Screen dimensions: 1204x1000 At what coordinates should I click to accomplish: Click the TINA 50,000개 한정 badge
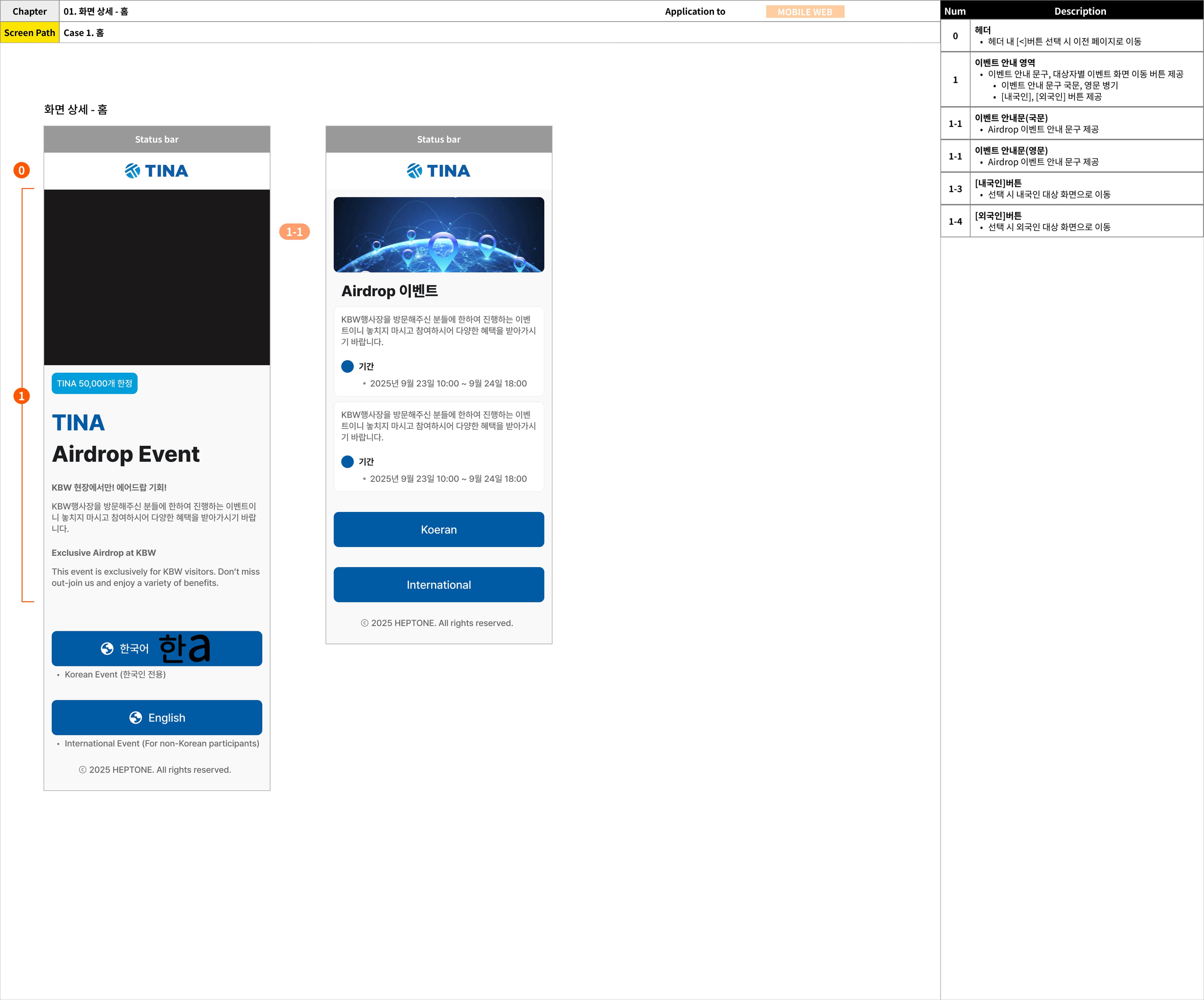[x=95, y=383]
